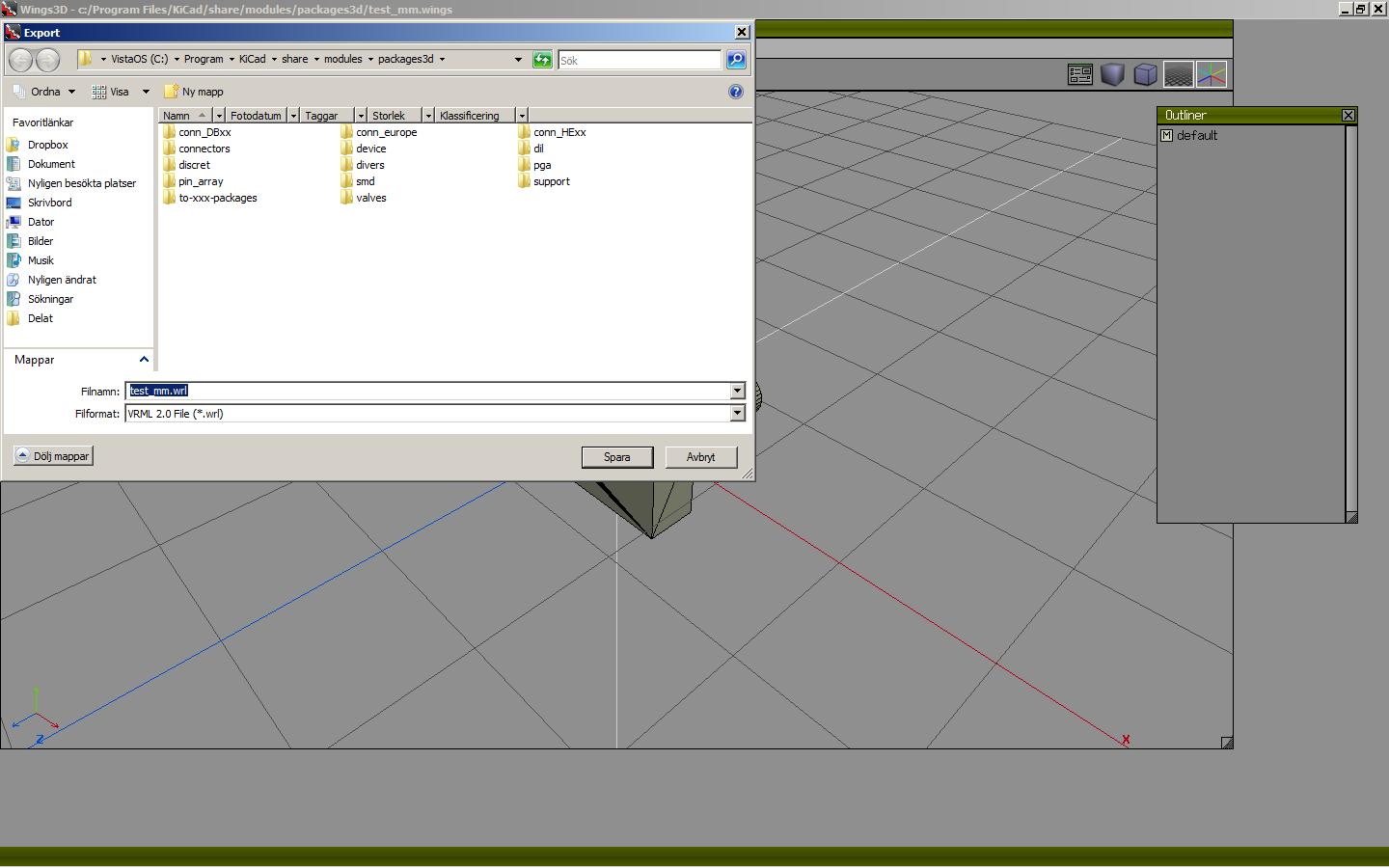The height and width of the screenshot is (868, 1389).
Task: Expand the Filformat dropdown
Action: 737,414
